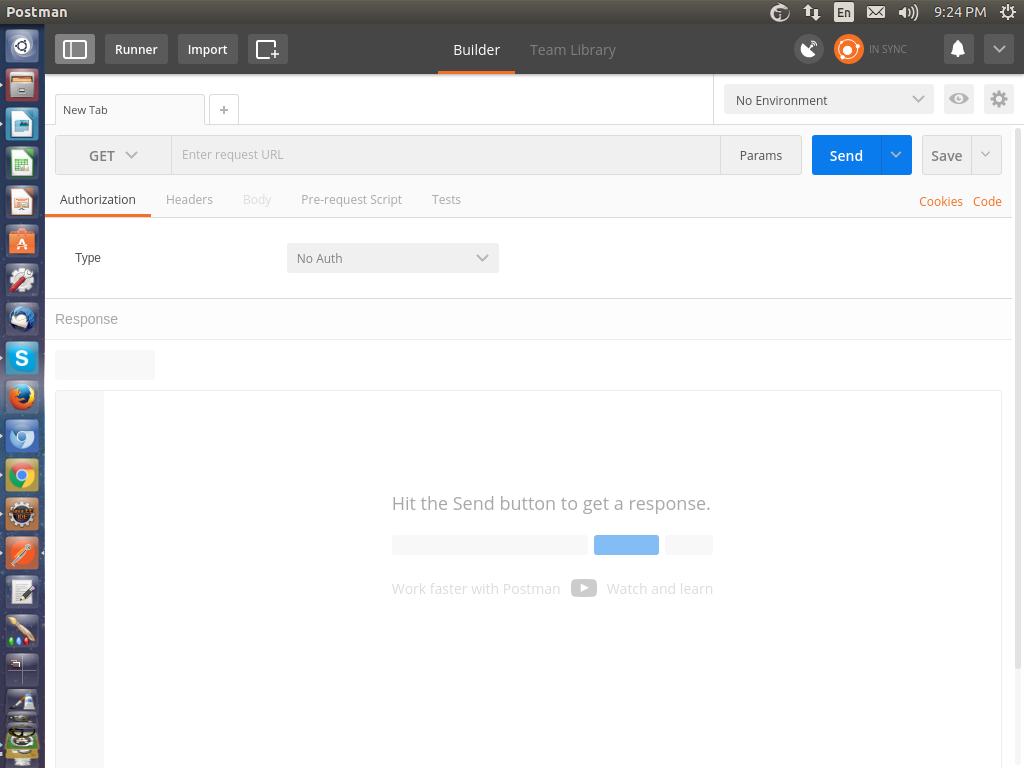Select the Pre-request Script tab

pos(351,200)
